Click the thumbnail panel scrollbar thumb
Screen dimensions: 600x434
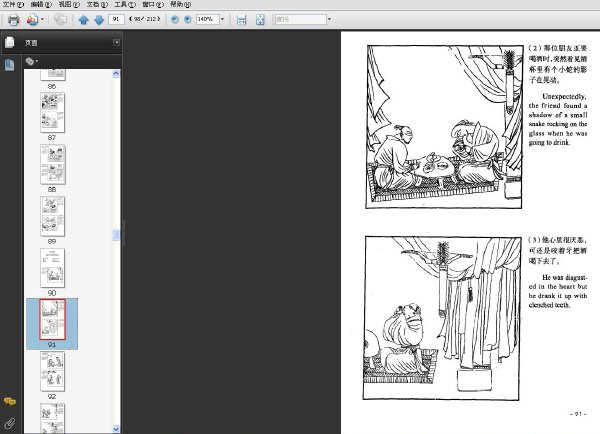click(x=116, y=235)
